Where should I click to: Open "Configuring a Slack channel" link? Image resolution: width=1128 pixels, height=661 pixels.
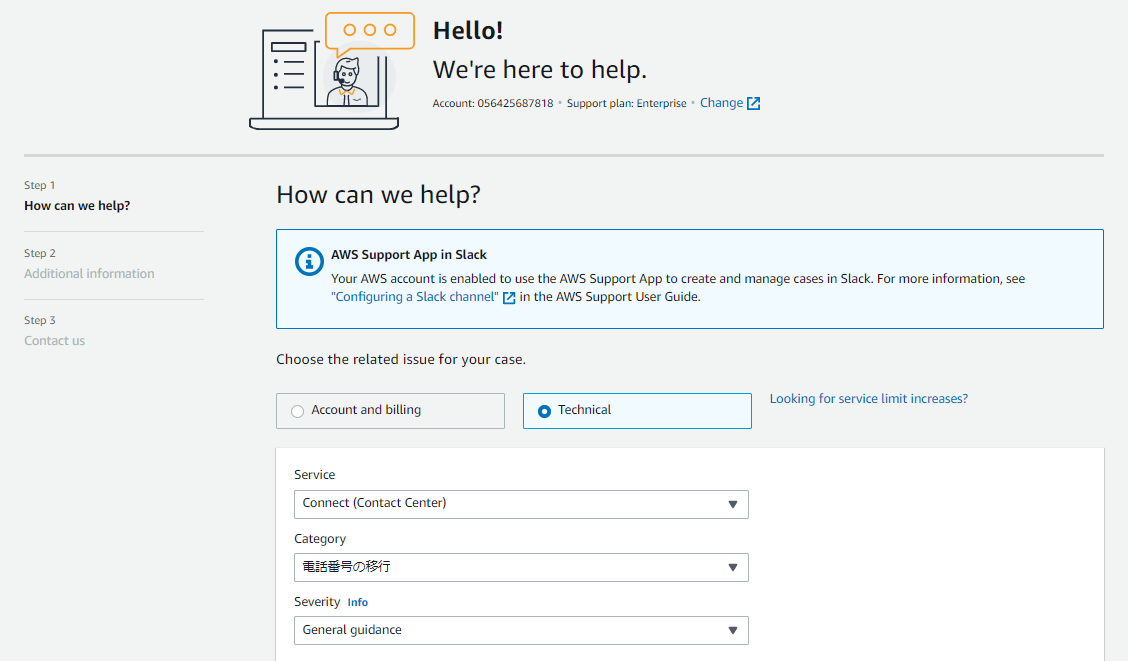tap(414, 297)
